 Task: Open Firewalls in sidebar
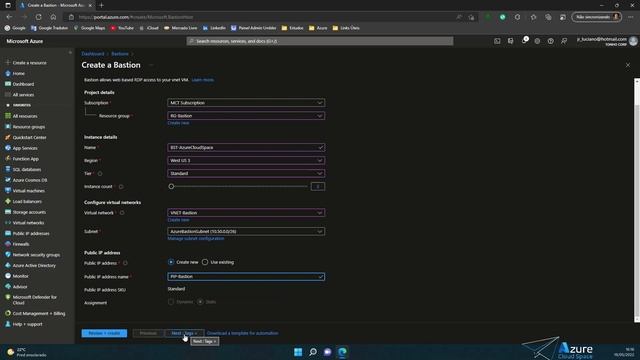pyautogui.click(x=20, y=244)
